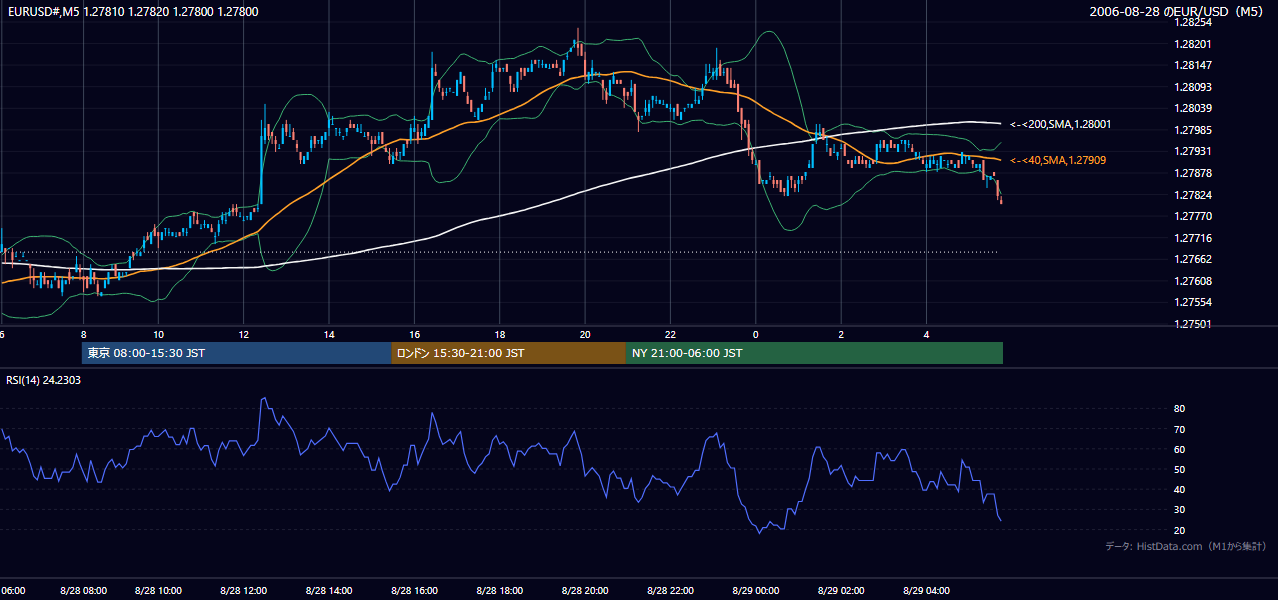Click price level 1.27554 on the axis
The height and width of the screenshot is (600, 1278).
click(1194, 302)
